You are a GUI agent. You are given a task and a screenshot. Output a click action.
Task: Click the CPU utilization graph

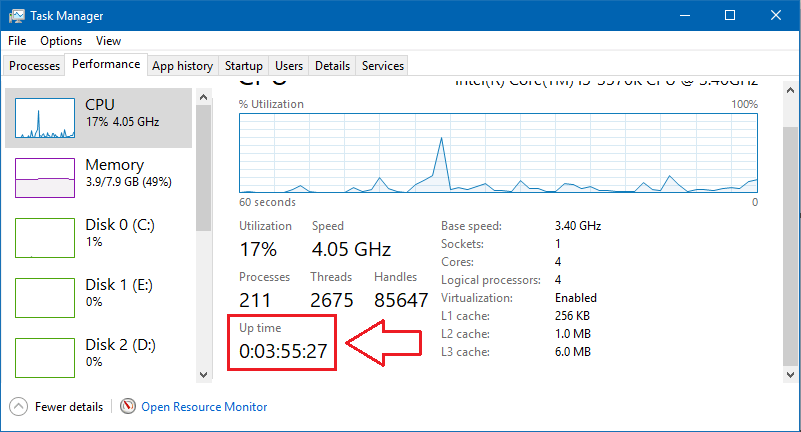[x=498, y=153]
